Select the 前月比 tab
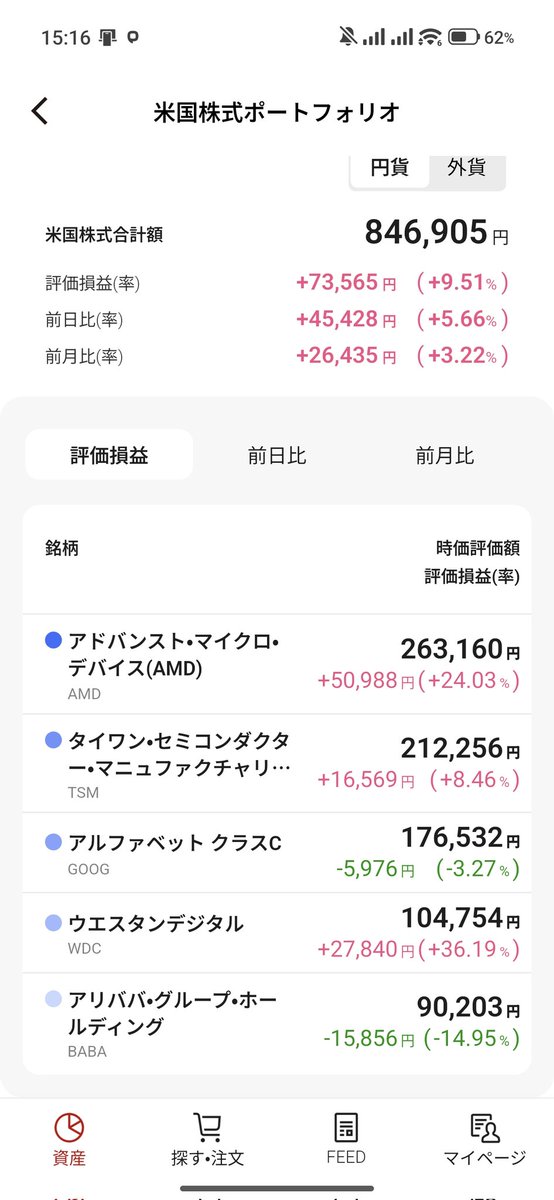 pyautogui.click(x=445, y=455)
